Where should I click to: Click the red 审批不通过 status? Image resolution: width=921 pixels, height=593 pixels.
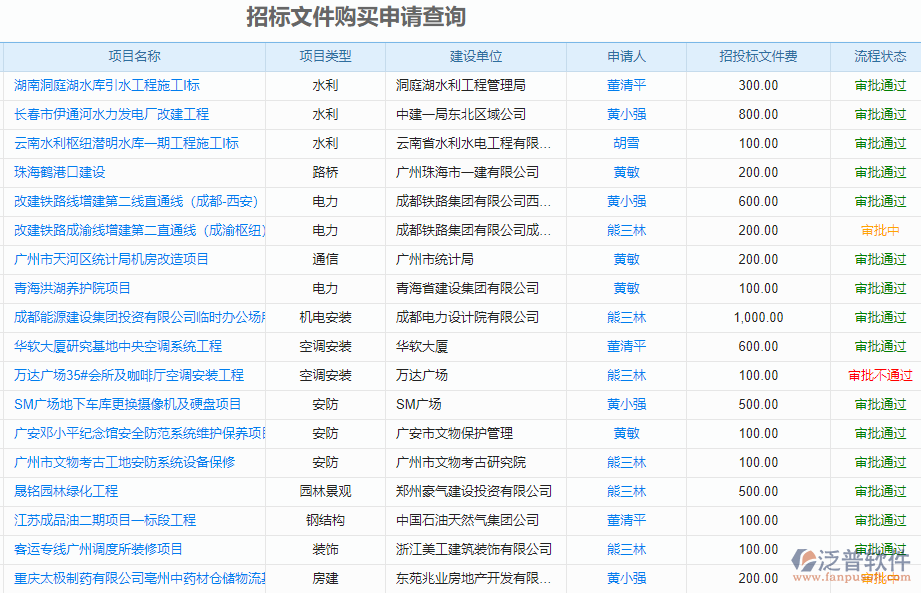pyautogui.click(x=880, y=376)
